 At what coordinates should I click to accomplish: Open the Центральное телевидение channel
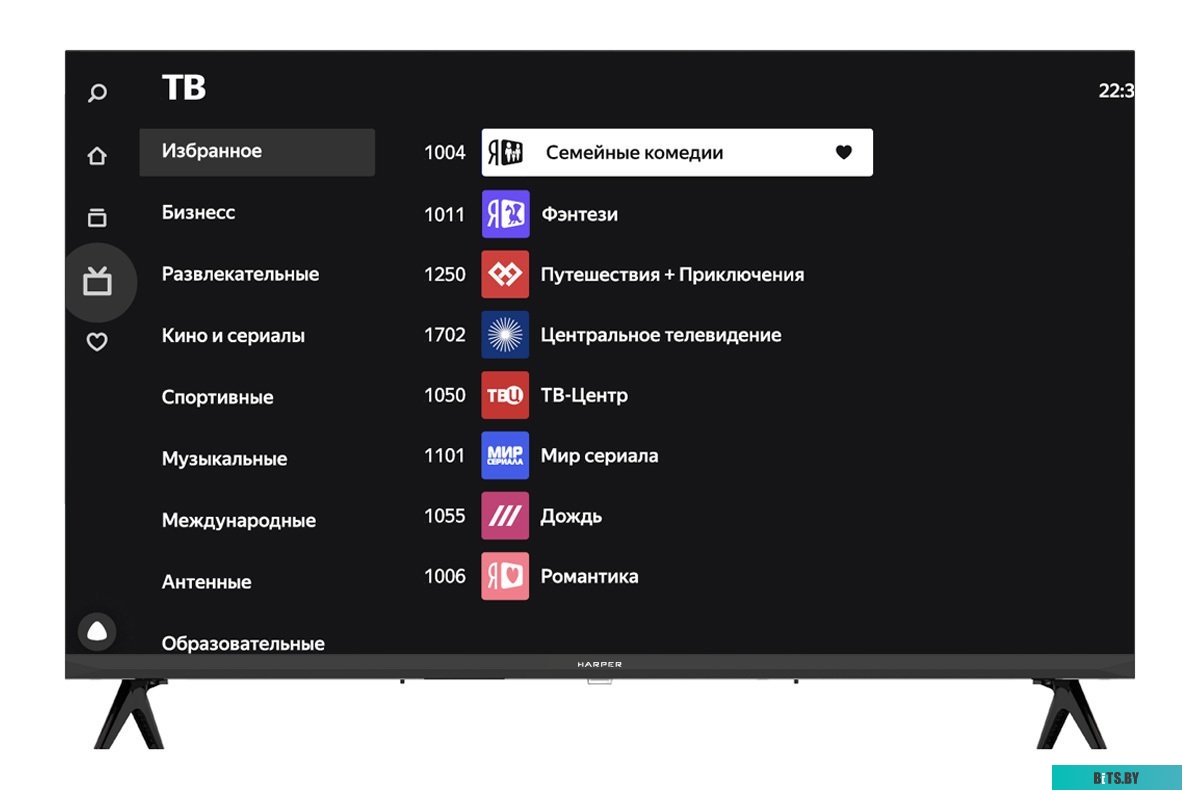point(661,335)
